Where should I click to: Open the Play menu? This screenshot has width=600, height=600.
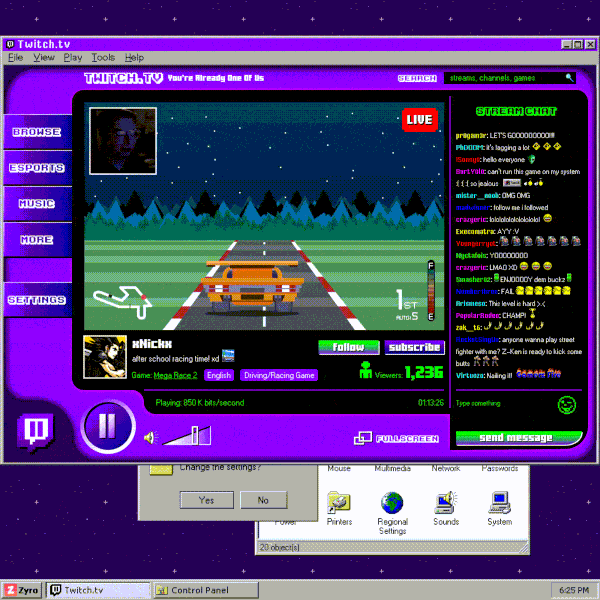[73, 57]
